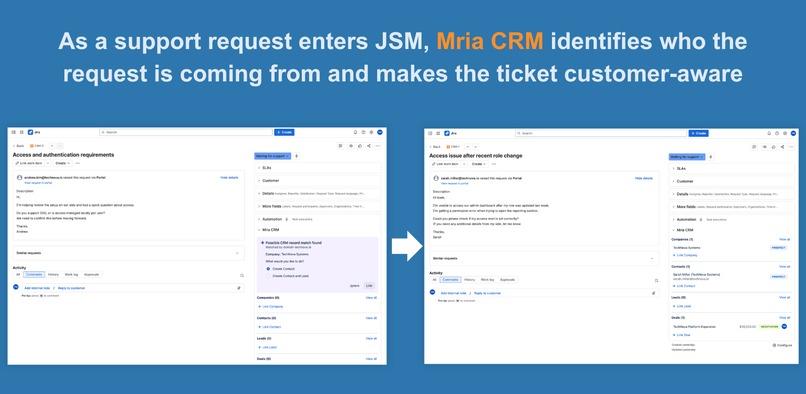Screen dimensions: 806x394
Task: Select Create Contact radio option
Action: click(268, 268)
